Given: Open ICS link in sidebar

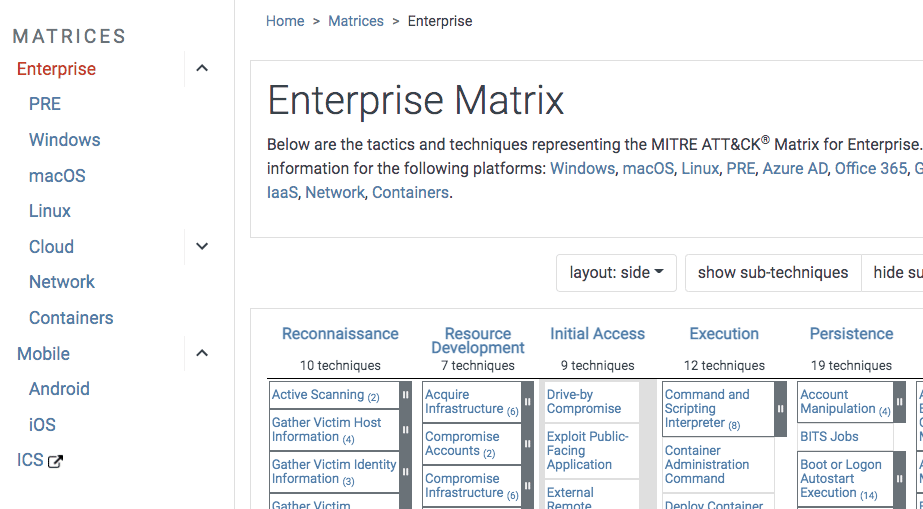Looking at the screenshot, I should coord(30,460).
